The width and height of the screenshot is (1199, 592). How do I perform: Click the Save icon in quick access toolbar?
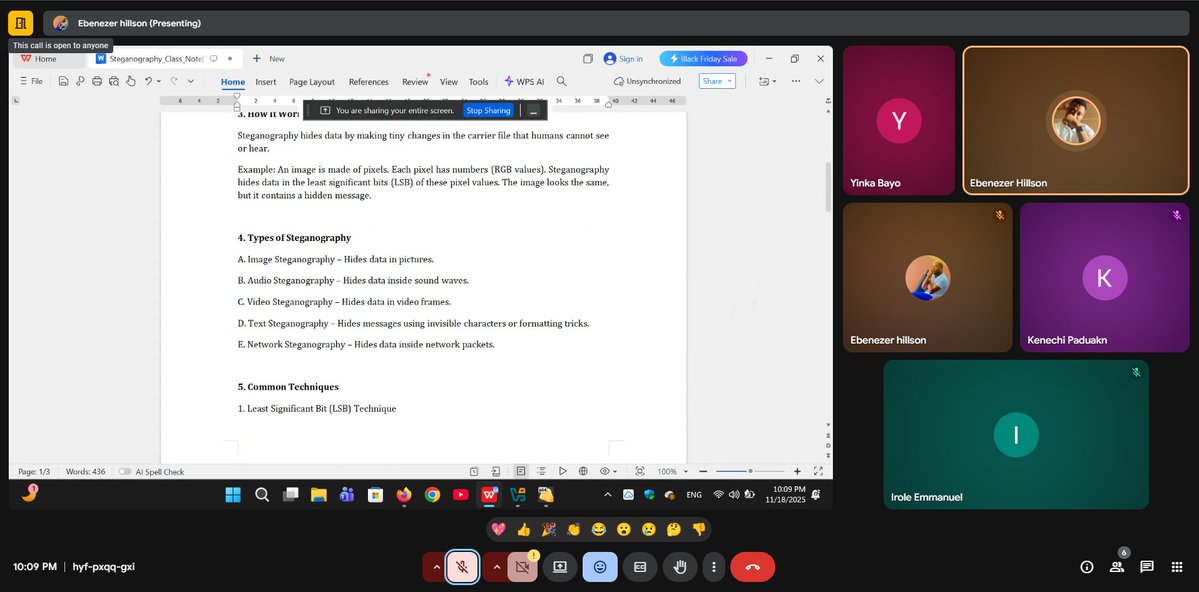[62, 81]
